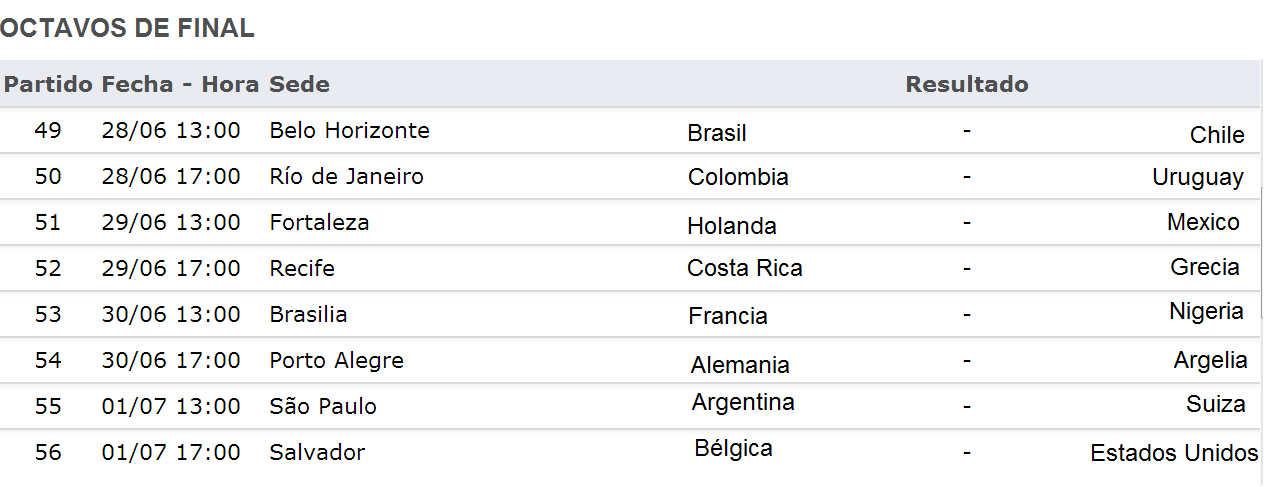Click Argelia team name
This screenshot has width=1268, height=487.
pyautogui.click(x=1210, y=360)
